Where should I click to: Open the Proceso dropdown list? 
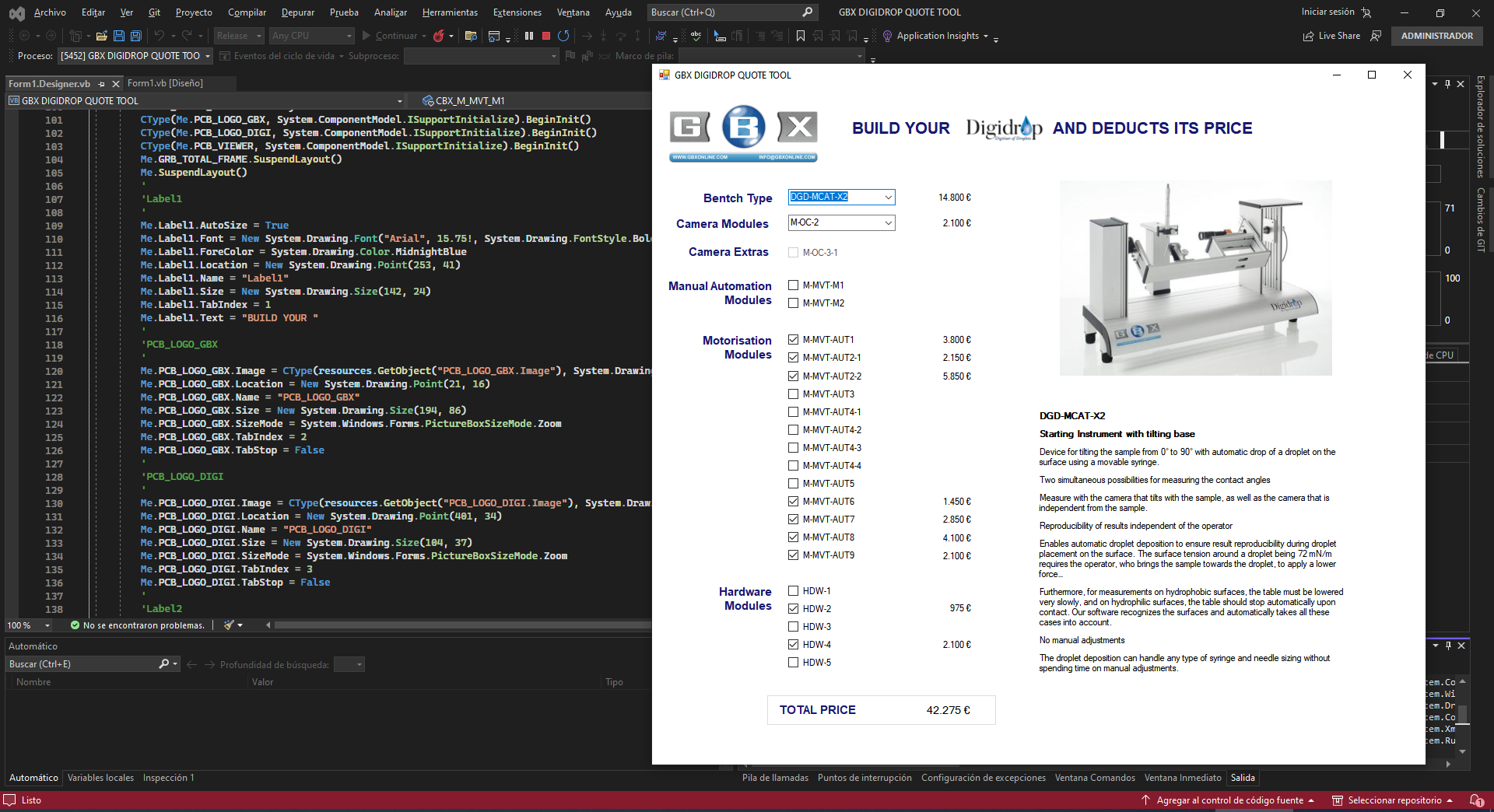coord(208,56)
